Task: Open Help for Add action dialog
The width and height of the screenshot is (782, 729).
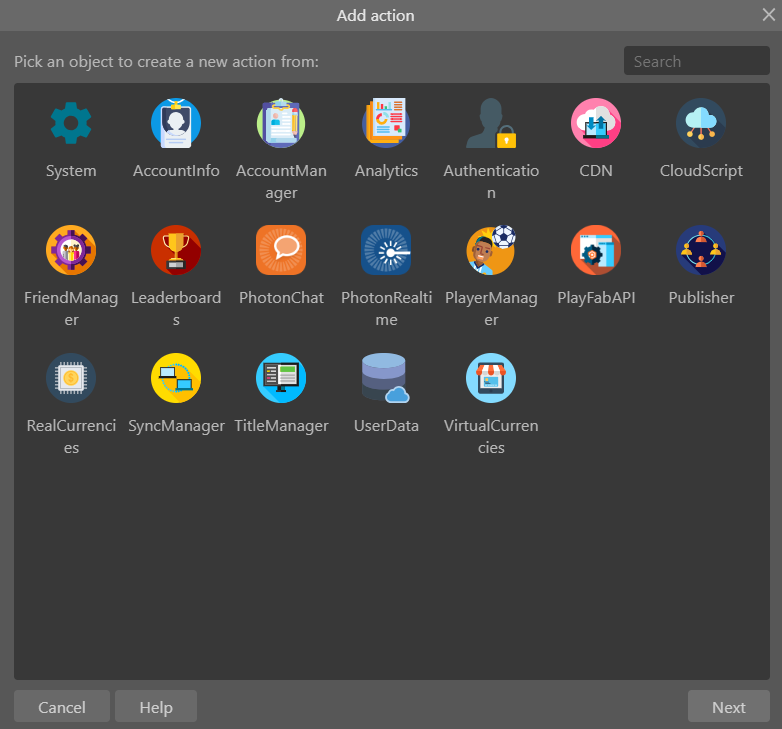Action: (156, 706)
